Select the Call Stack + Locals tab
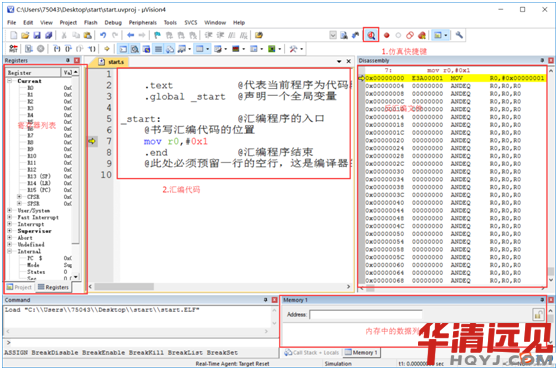Viewport: 558px width, 370px height. (x=312, y=353)
